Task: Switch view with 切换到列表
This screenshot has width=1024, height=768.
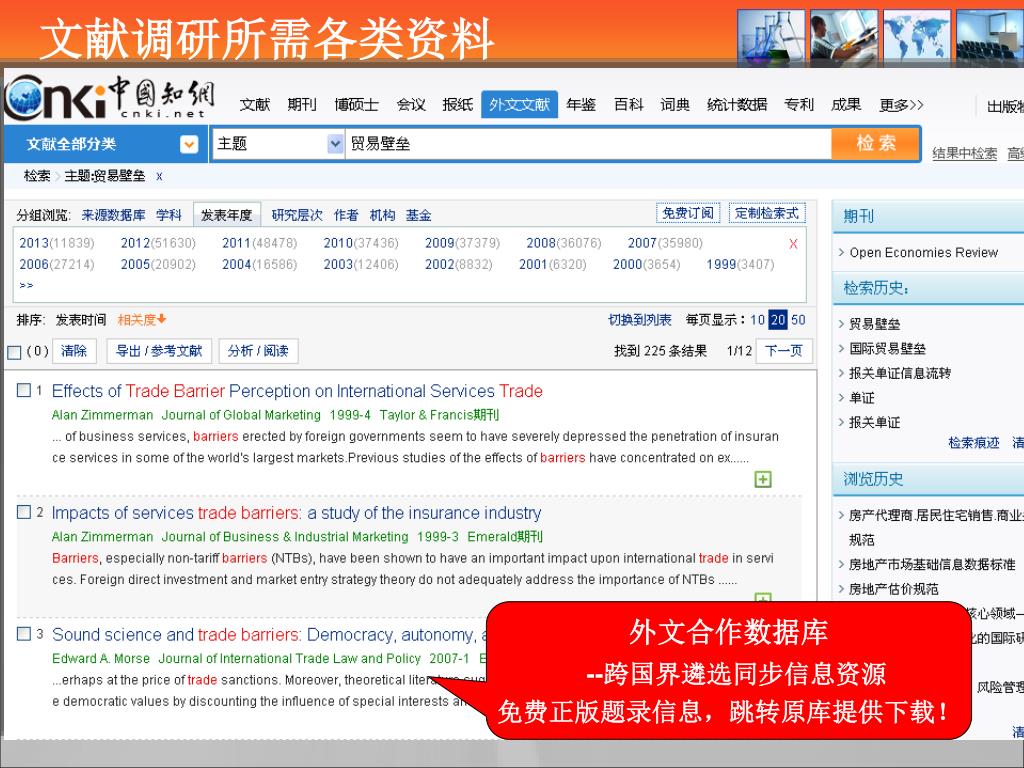Action: point(639,320)
